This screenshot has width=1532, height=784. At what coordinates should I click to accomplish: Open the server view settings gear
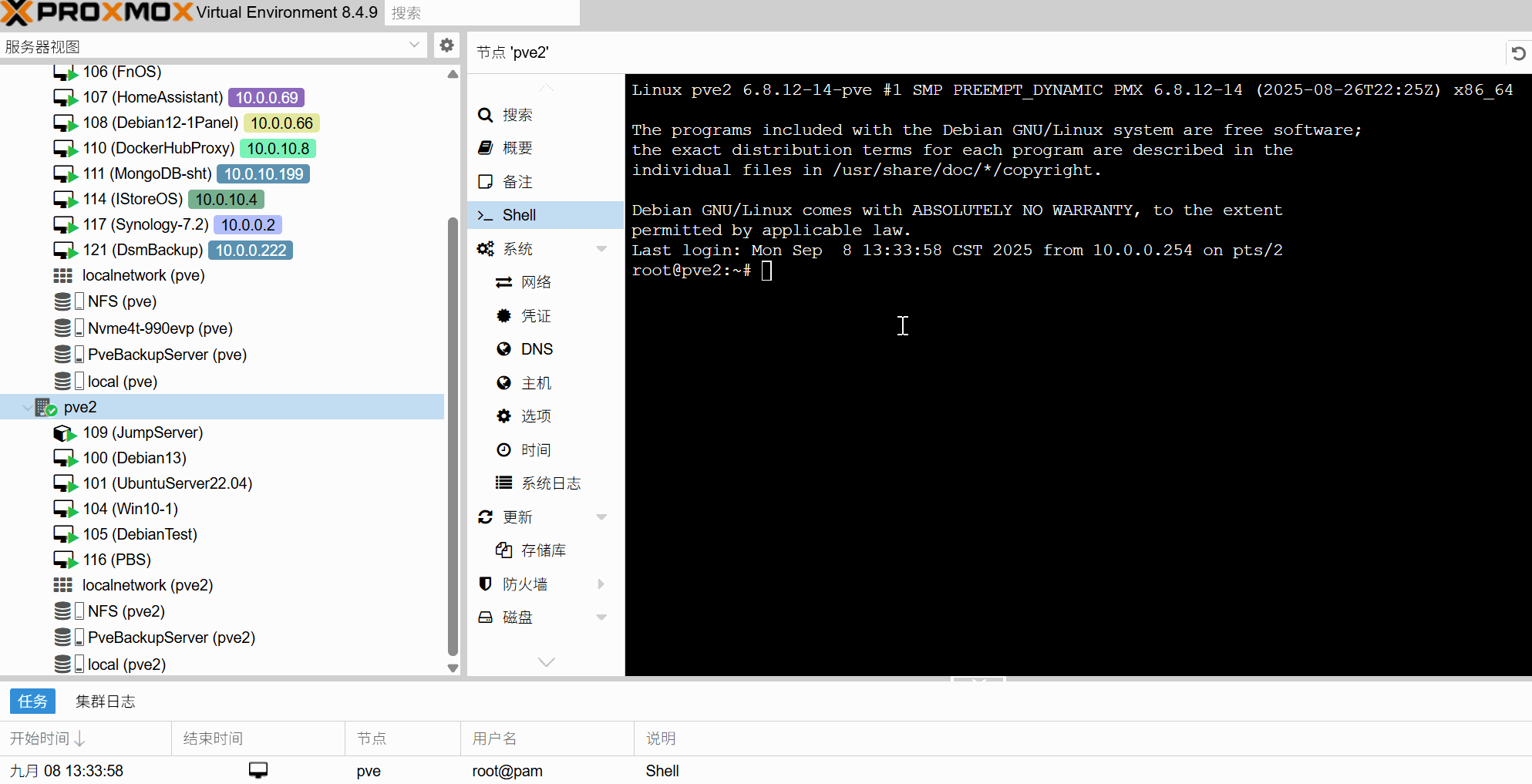click(x=446, y=45)
